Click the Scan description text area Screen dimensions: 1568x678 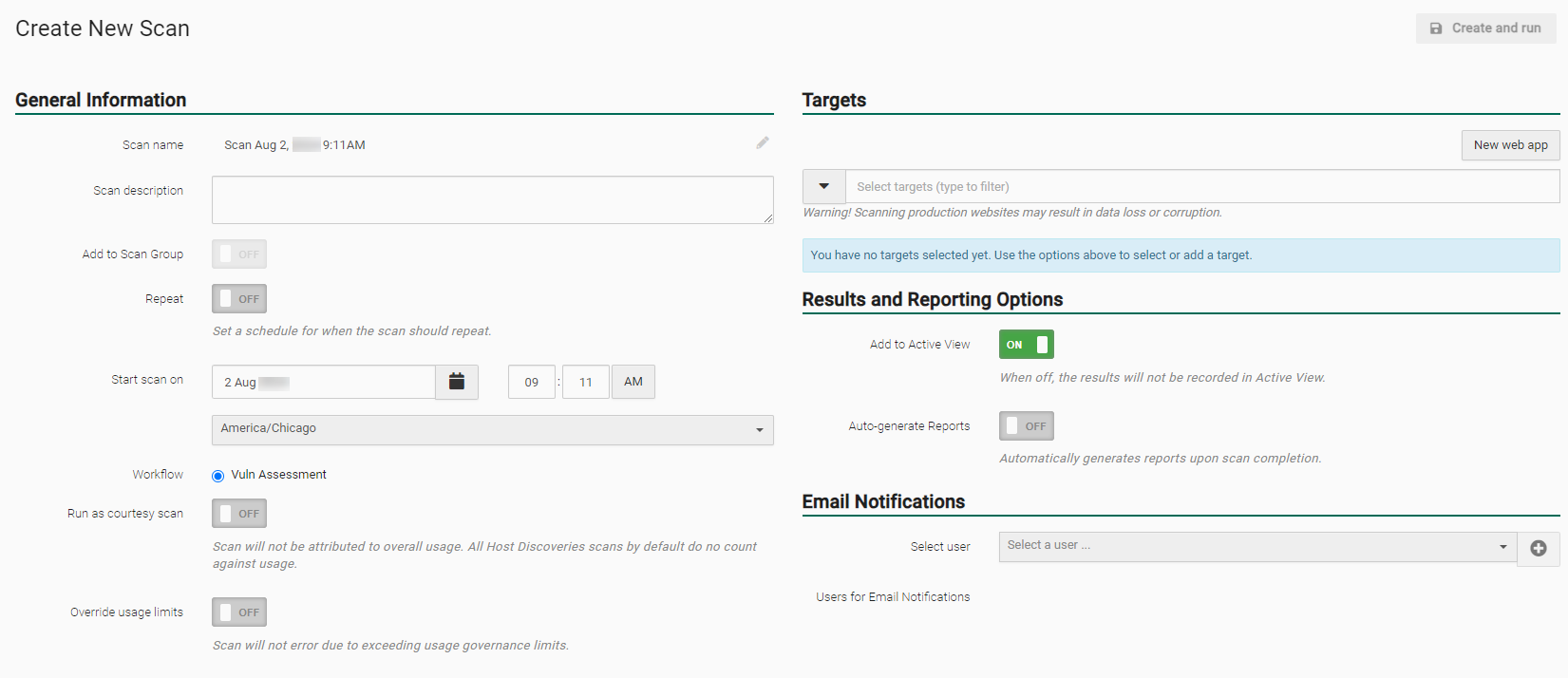(x=492, y=200)
